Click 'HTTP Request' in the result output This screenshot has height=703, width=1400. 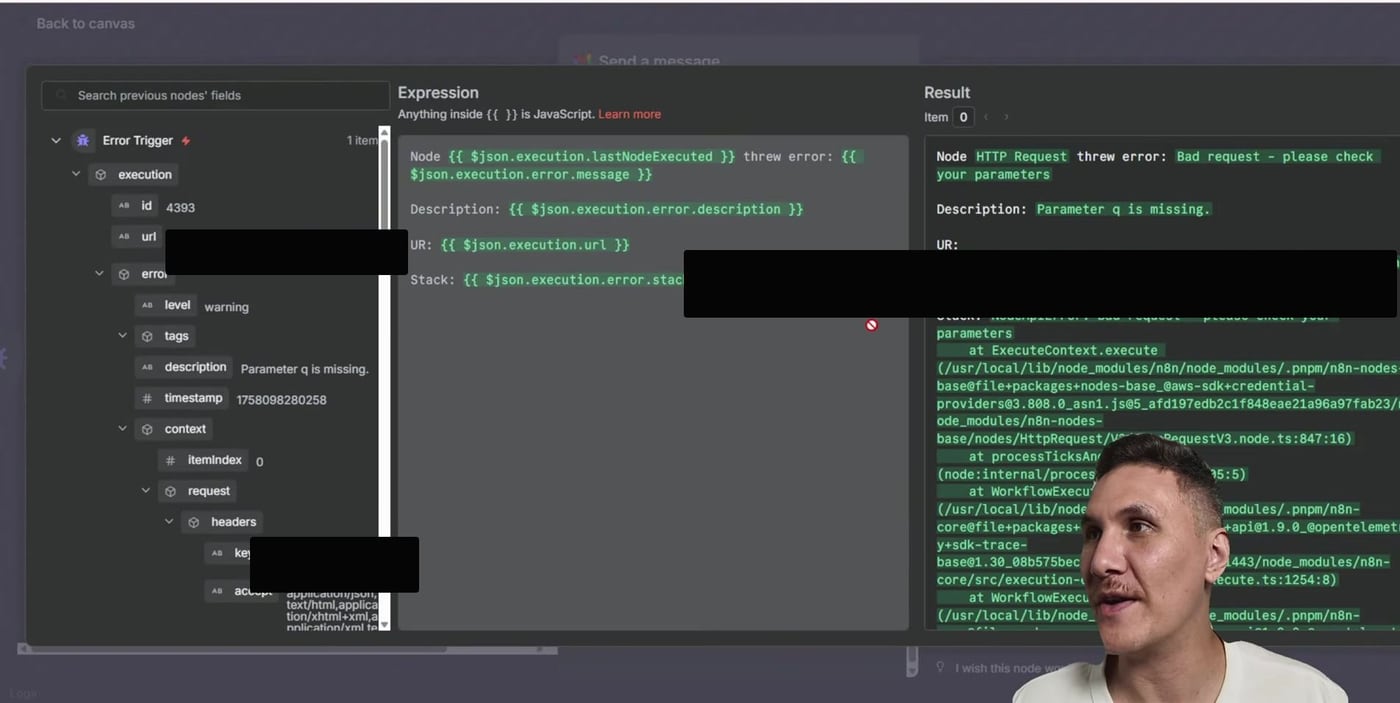pyautogui.click(x=1021, y=157)
